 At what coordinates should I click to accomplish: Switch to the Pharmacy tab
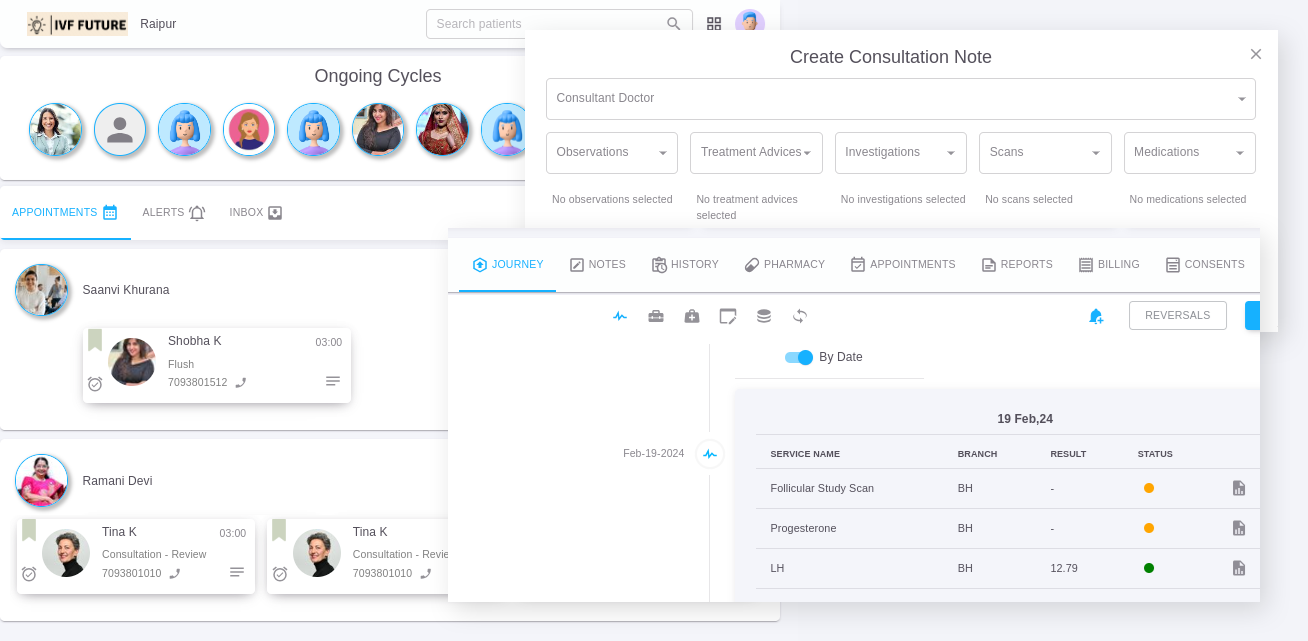point(785,265)
